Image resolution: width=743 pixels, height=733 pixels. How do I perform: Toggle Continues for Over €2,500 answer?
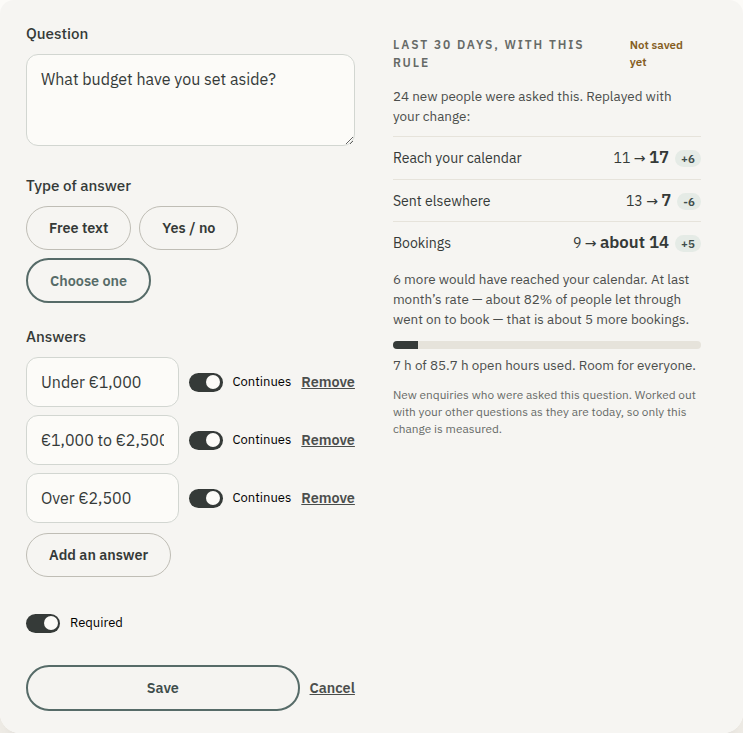(x=206, y=498)
